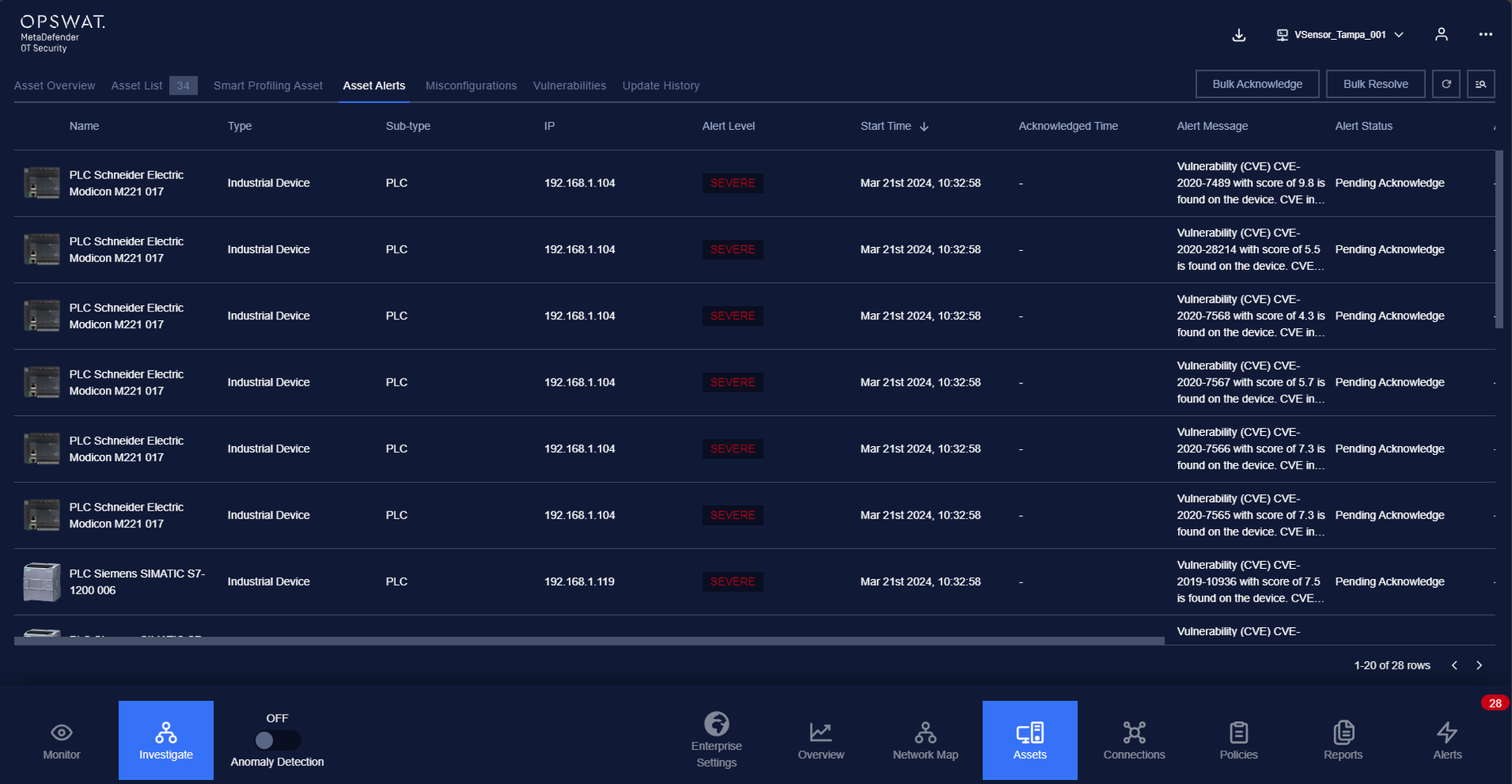
Task: Click the download icon in header
Action: coord(1239,35)
